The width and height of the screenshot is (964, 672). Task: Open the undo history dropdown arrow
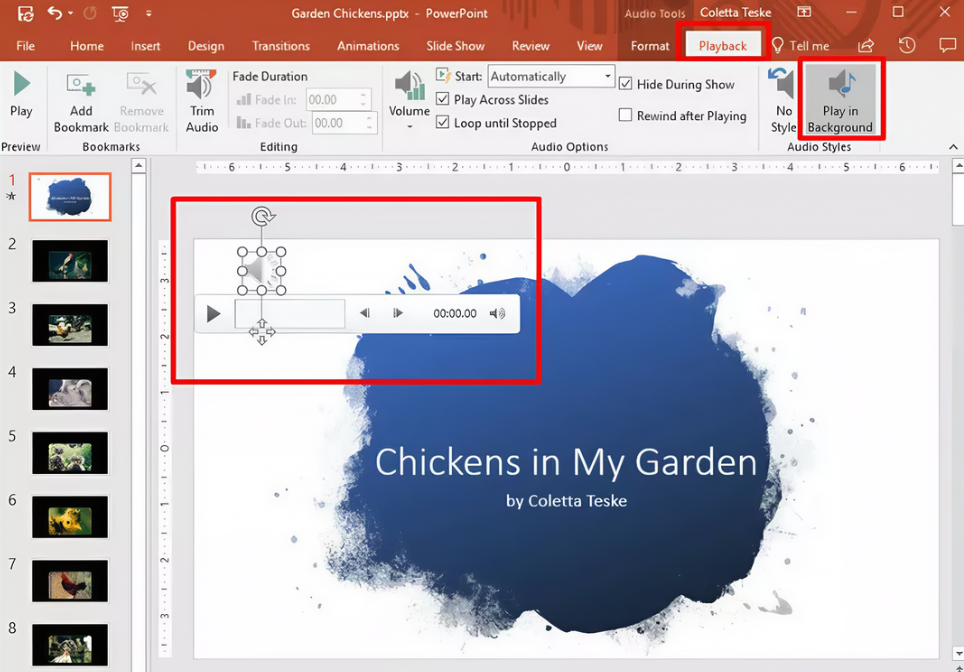[x=70, y=13]
